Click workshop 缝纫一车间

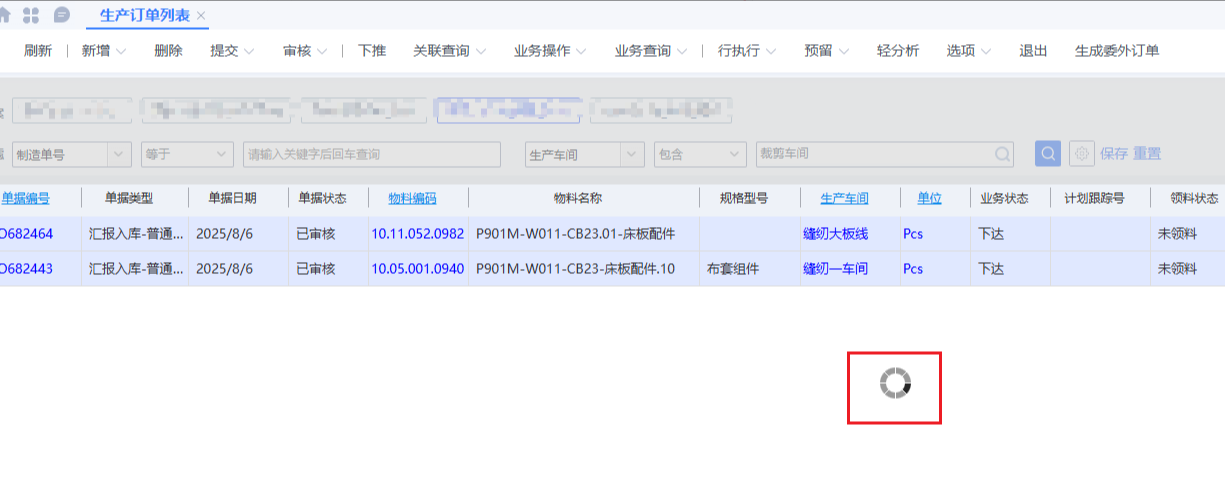click(836, 269)
